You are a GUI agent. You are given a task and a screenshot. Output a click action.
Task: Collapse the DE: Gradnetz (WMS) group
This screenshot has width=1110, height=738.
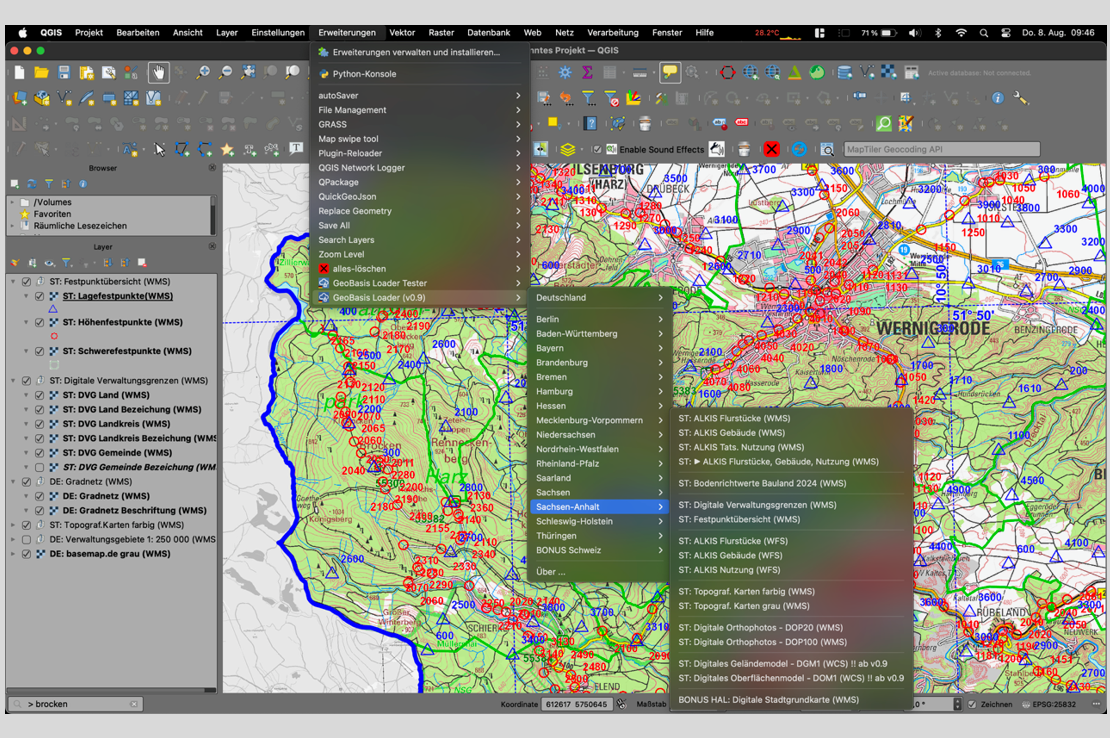point(13,482)
